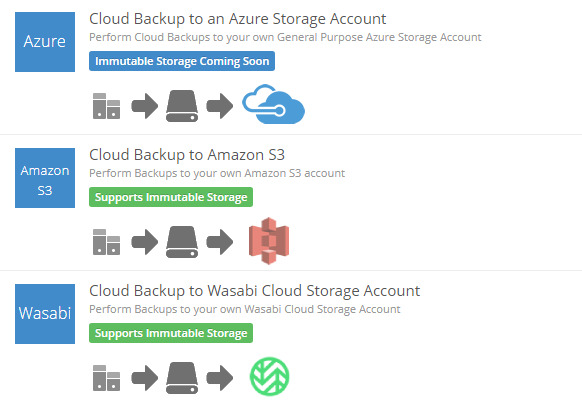Image resolution: width=582 pixels, height=403 pixels.
Task: Click the disk drive icon in Amazon S3 row
Action: point(182,242)
